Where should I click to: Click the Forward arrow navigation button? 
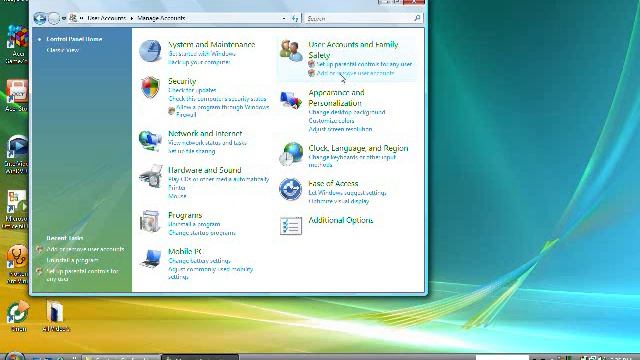[x=54, y=18]
